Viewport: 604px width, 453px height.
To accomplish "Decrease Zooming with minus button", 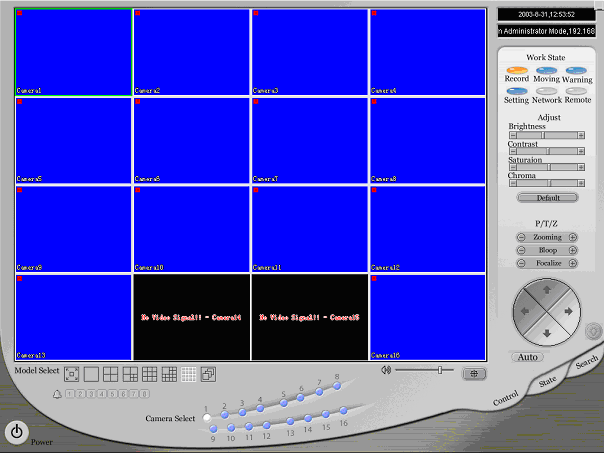I will (x=521, y=237).
